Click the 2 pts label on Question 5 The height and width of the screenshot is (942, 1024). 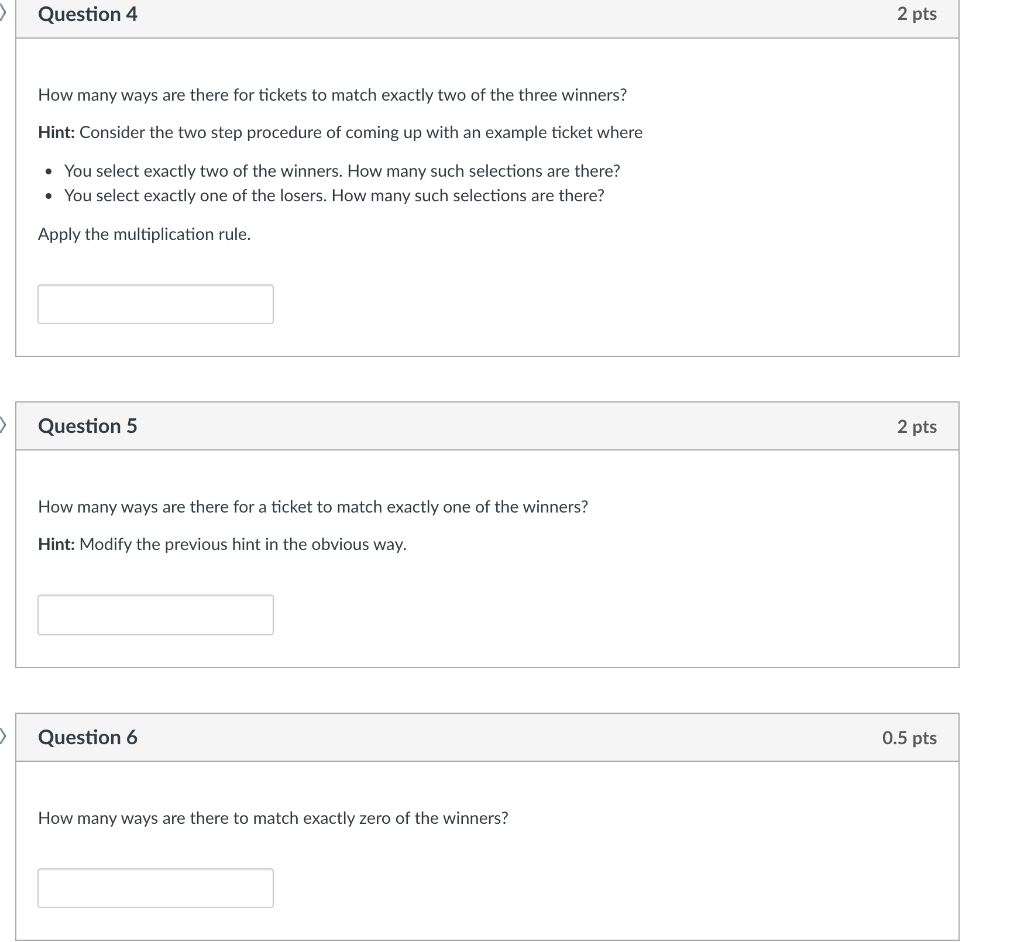coord(917,425)
